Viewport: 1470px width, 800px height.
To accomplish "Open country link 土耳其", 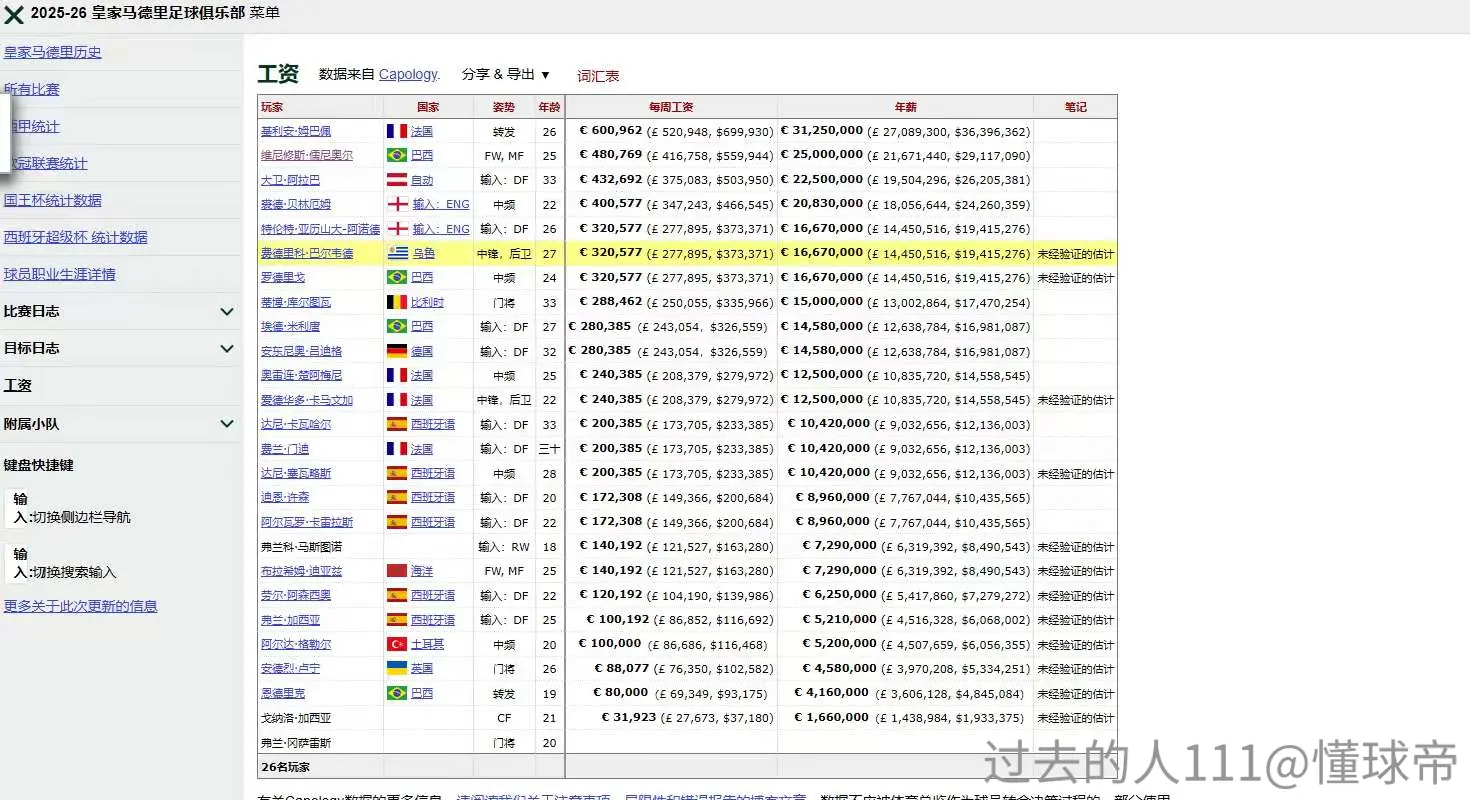I will point(428,644).
